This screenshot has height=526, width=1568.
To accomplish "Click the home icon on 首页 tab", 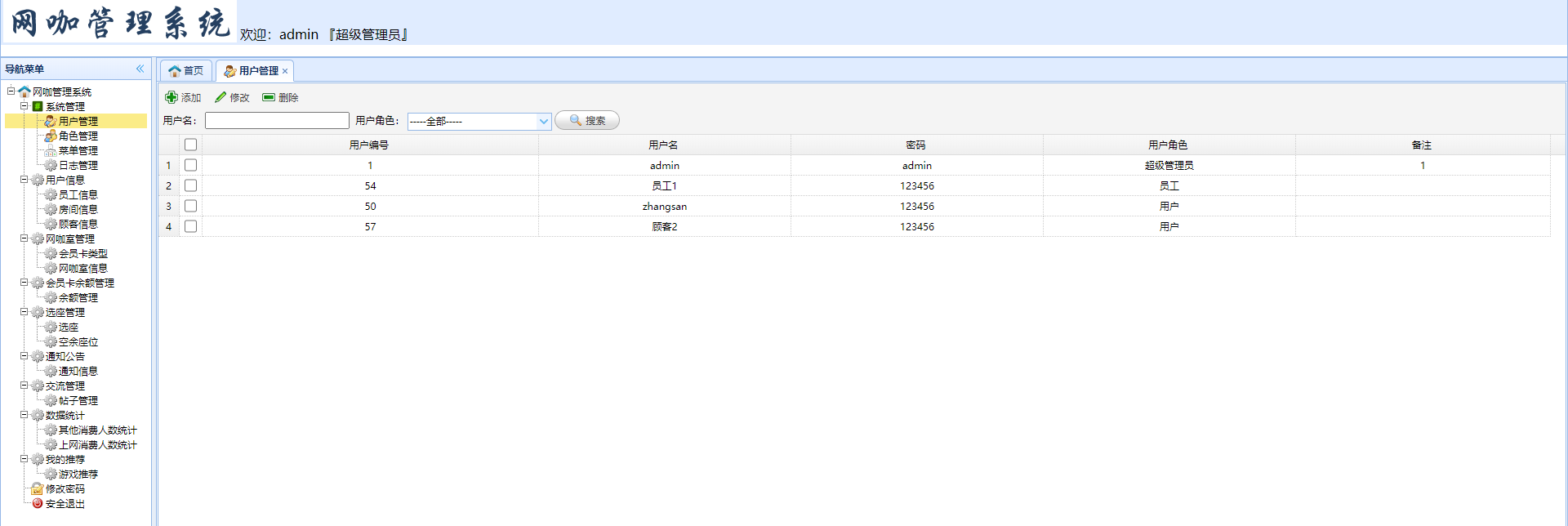I will coord(175,71).
